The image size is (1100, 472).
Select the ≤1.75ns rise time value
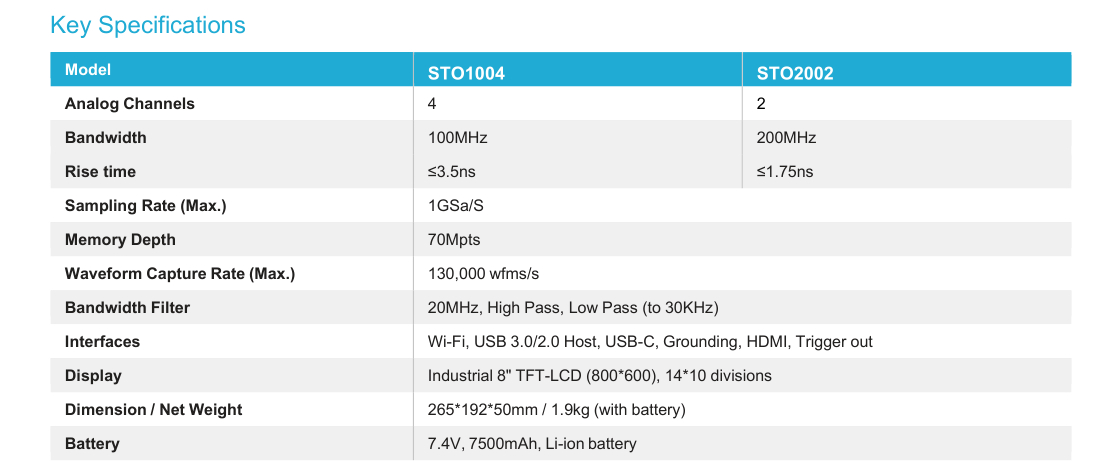pyautogui.click(x=785, y=172)
